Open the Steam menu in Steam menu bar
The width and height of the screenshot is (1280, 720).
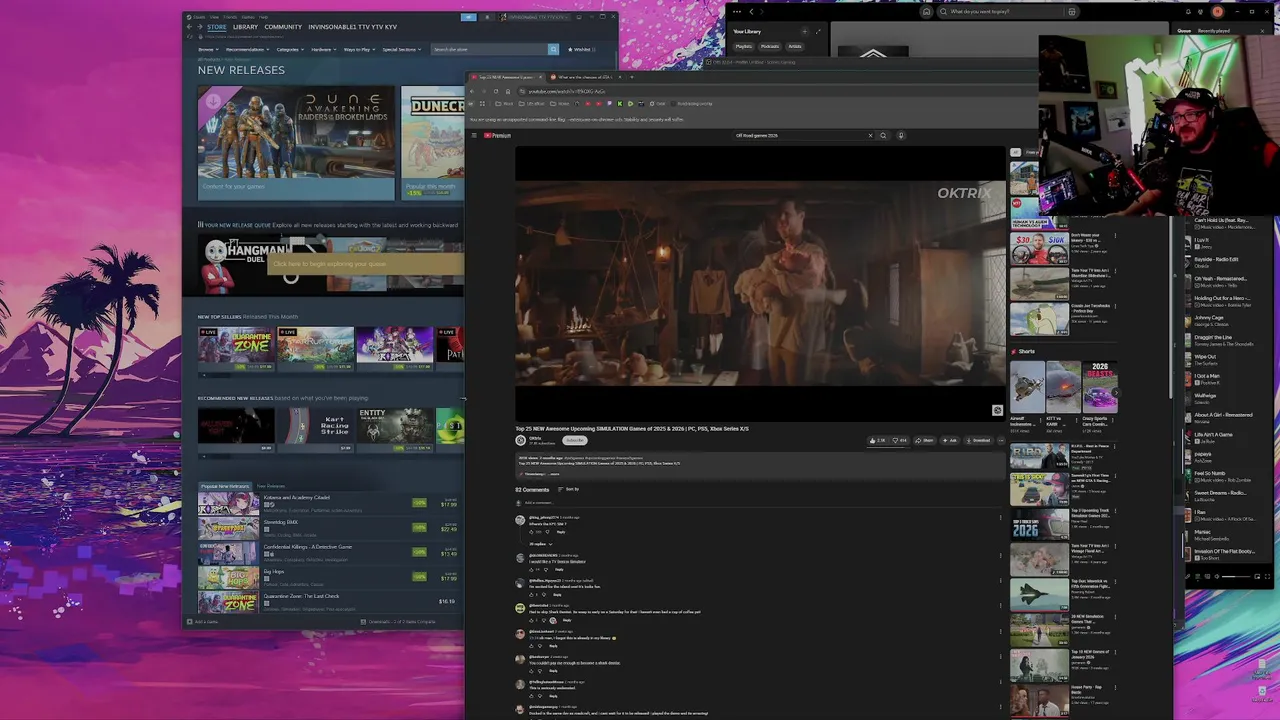(199, 17)
